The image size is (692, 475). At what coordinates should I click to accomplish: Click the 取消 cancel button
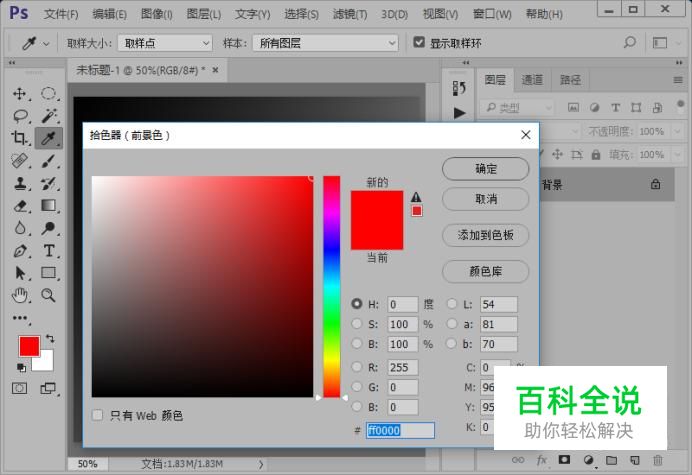tap(485, 199)
